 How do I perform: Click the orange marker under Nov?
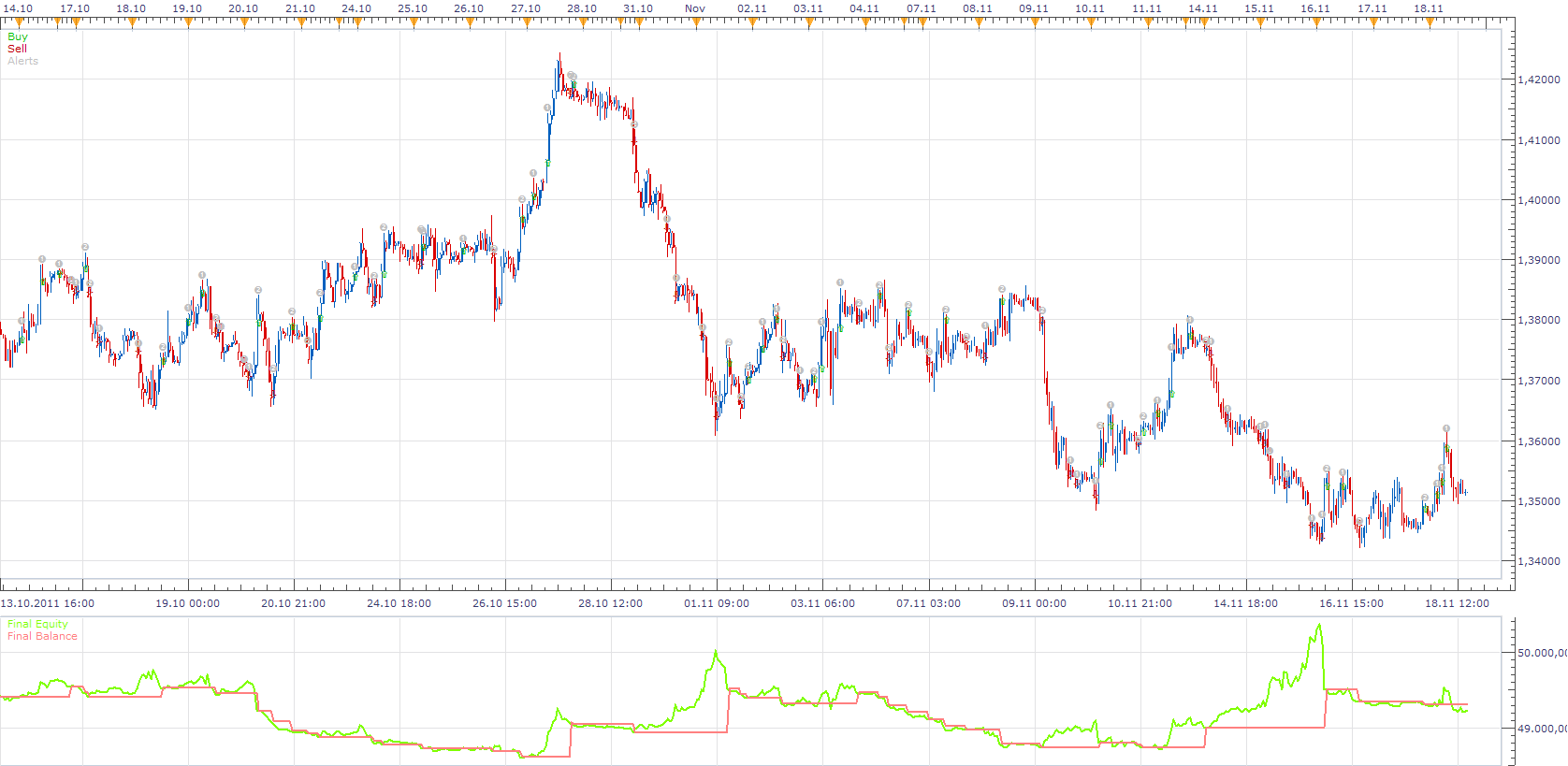click(696, 22)
